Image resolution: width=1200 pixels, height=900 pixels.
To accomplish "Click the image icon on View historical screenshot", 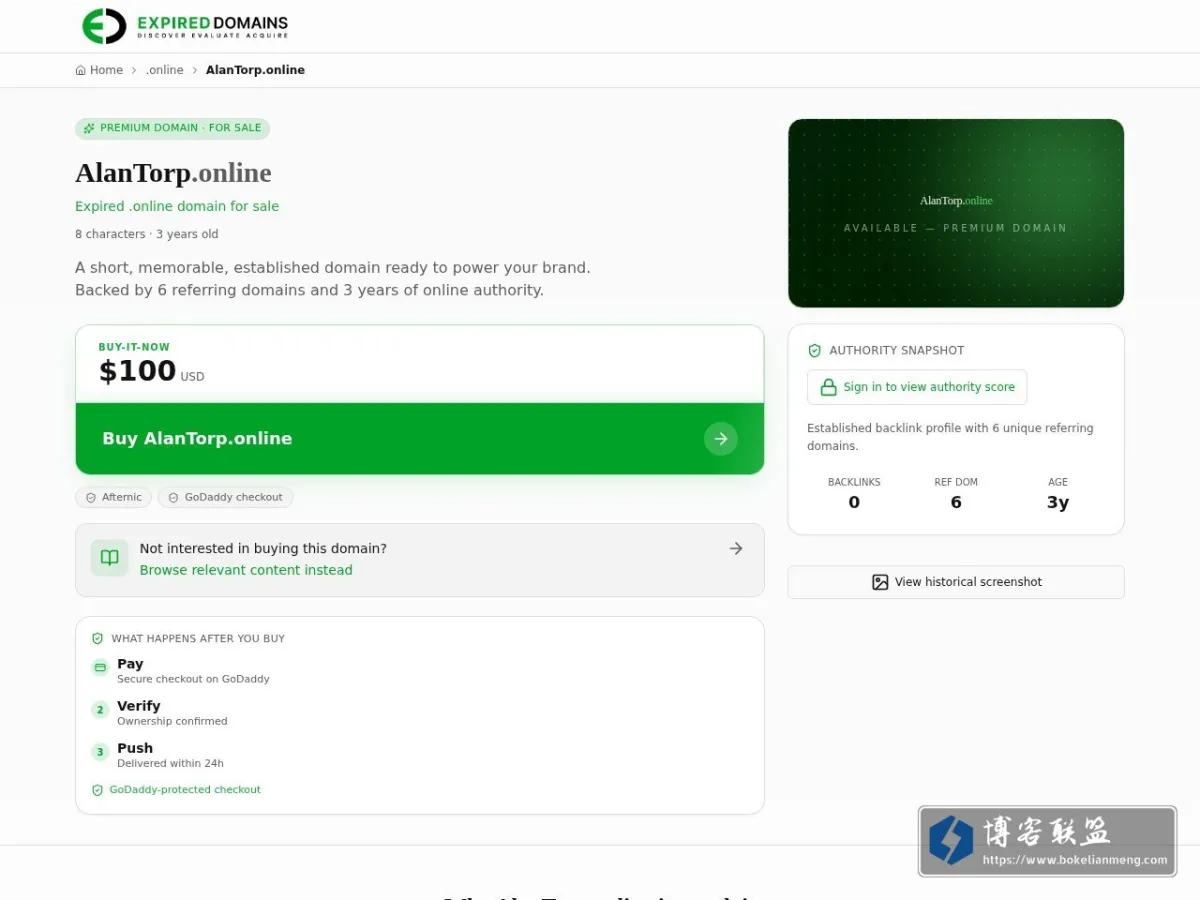I will pos(880,582).
